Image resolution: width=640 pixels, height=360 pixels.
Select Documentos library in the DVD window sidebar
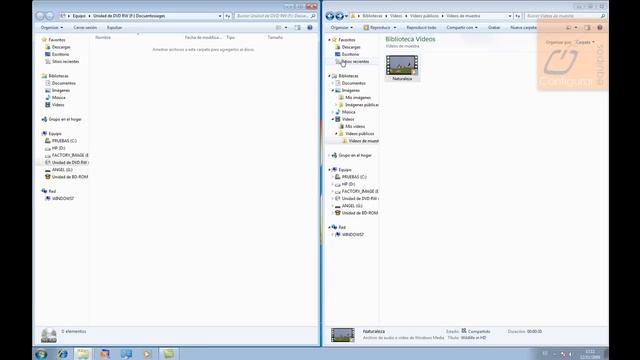[x=64, y=83]
